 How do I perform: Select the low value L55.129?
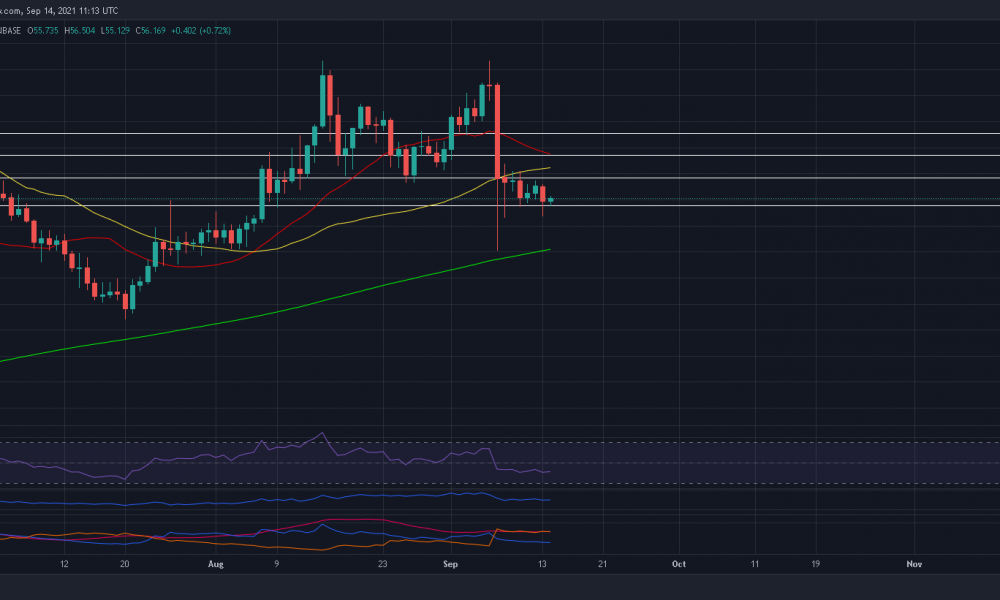[x=115, y=31]
